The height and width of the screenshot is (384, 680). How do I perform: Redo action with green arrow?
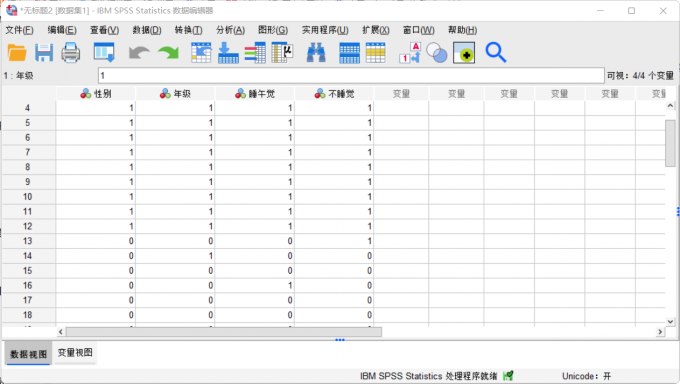click(168, 53)
